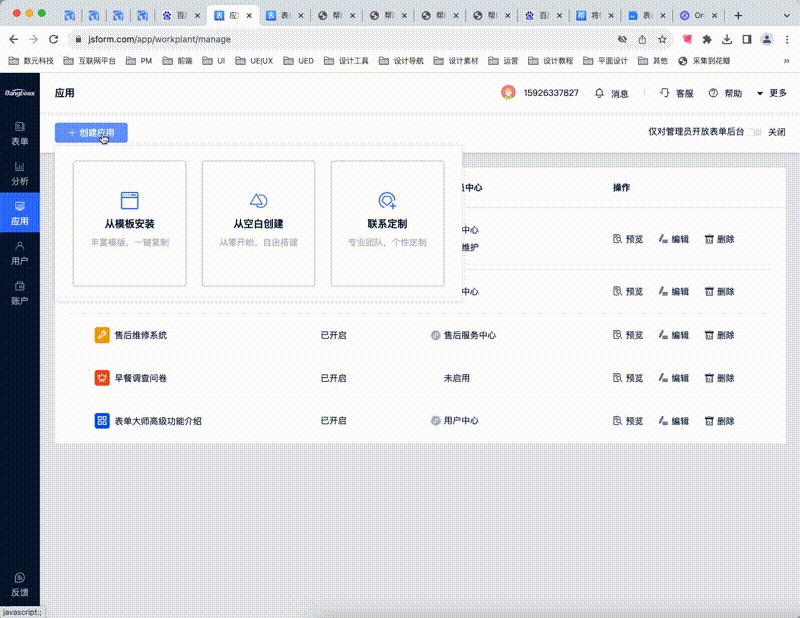Click the 售后维修系统 app icon
Screen dimensions: 800x618
(x=102, y=335)
